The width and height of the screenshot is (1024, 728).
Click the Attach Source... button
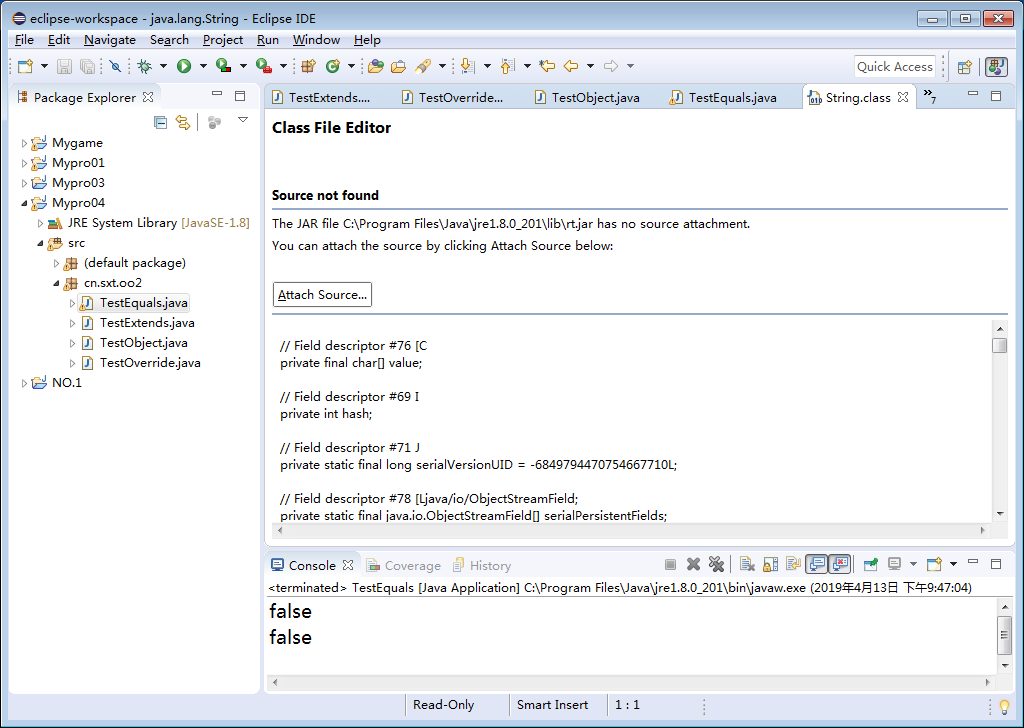(322, 294)
